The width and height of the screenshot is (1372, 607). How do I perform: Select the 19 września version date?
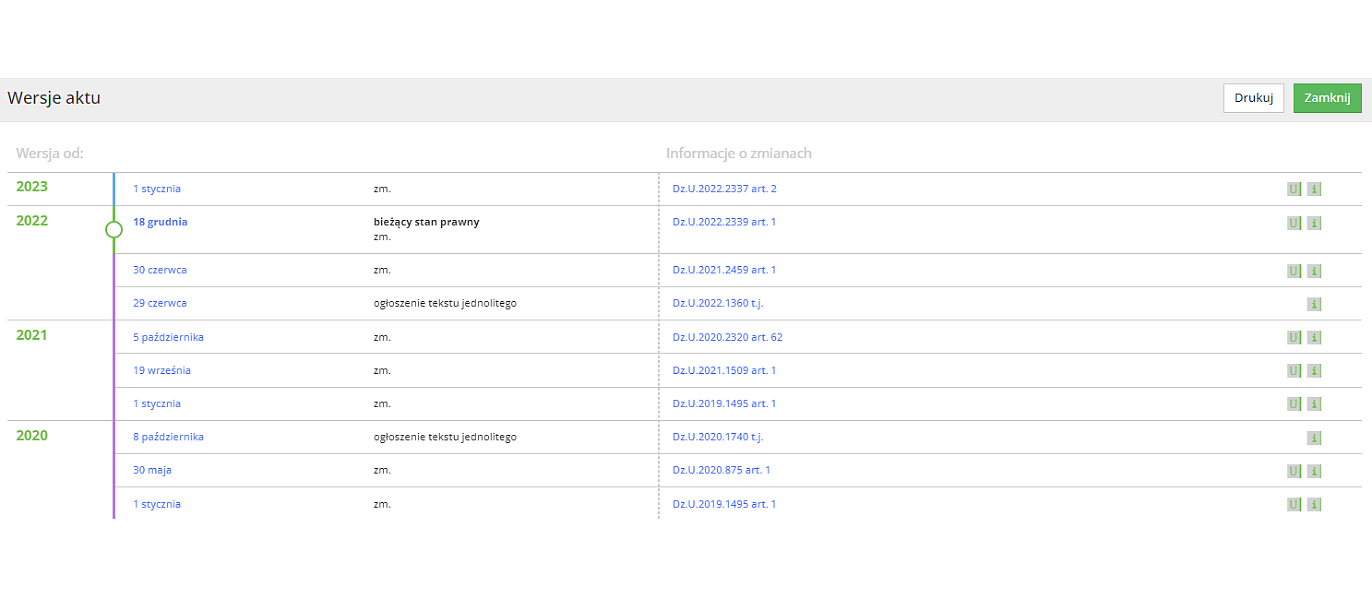162,370
